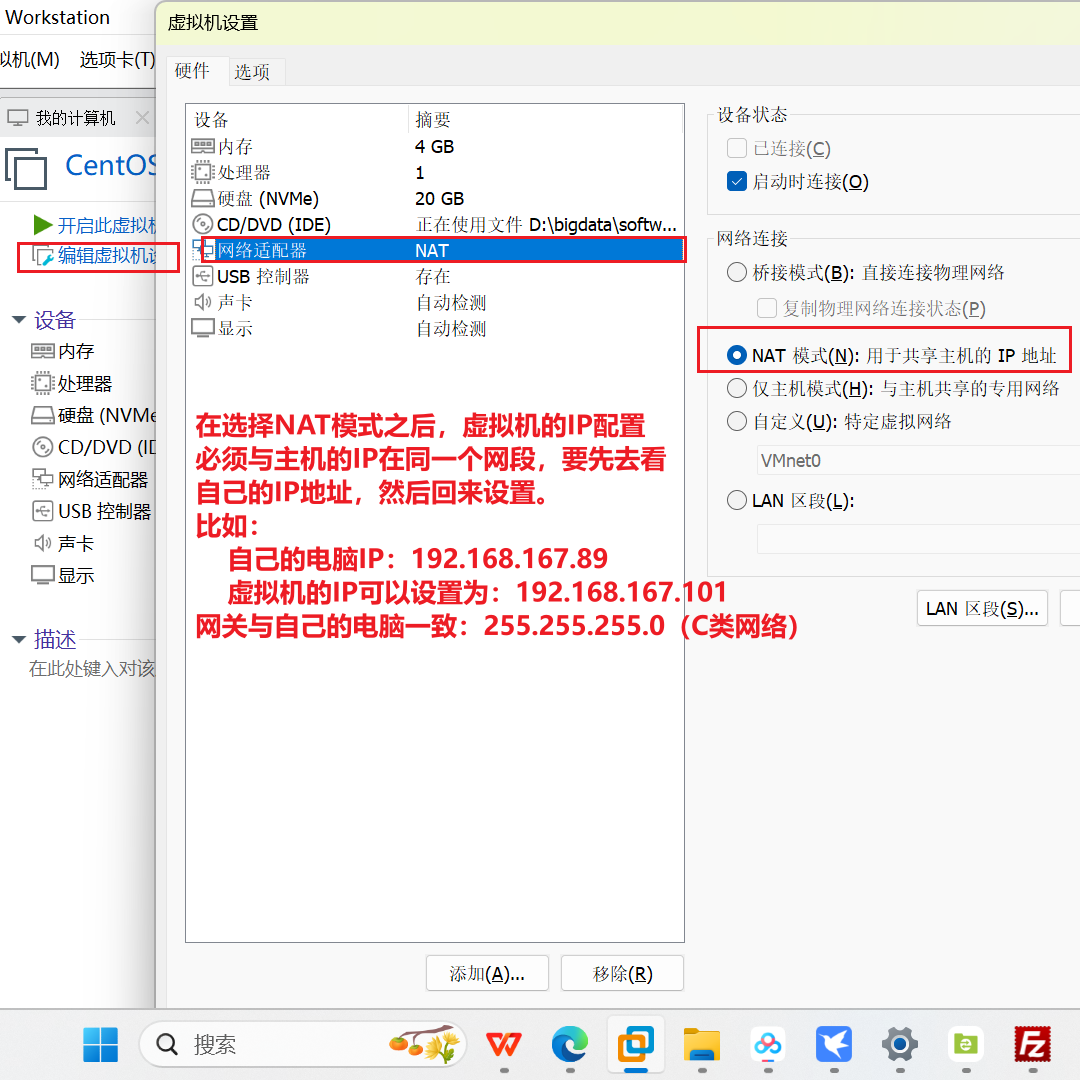The image size is (1080, 1080).
Task: Collapse the 设备 section in sidebar
Action: coord(19,320)
